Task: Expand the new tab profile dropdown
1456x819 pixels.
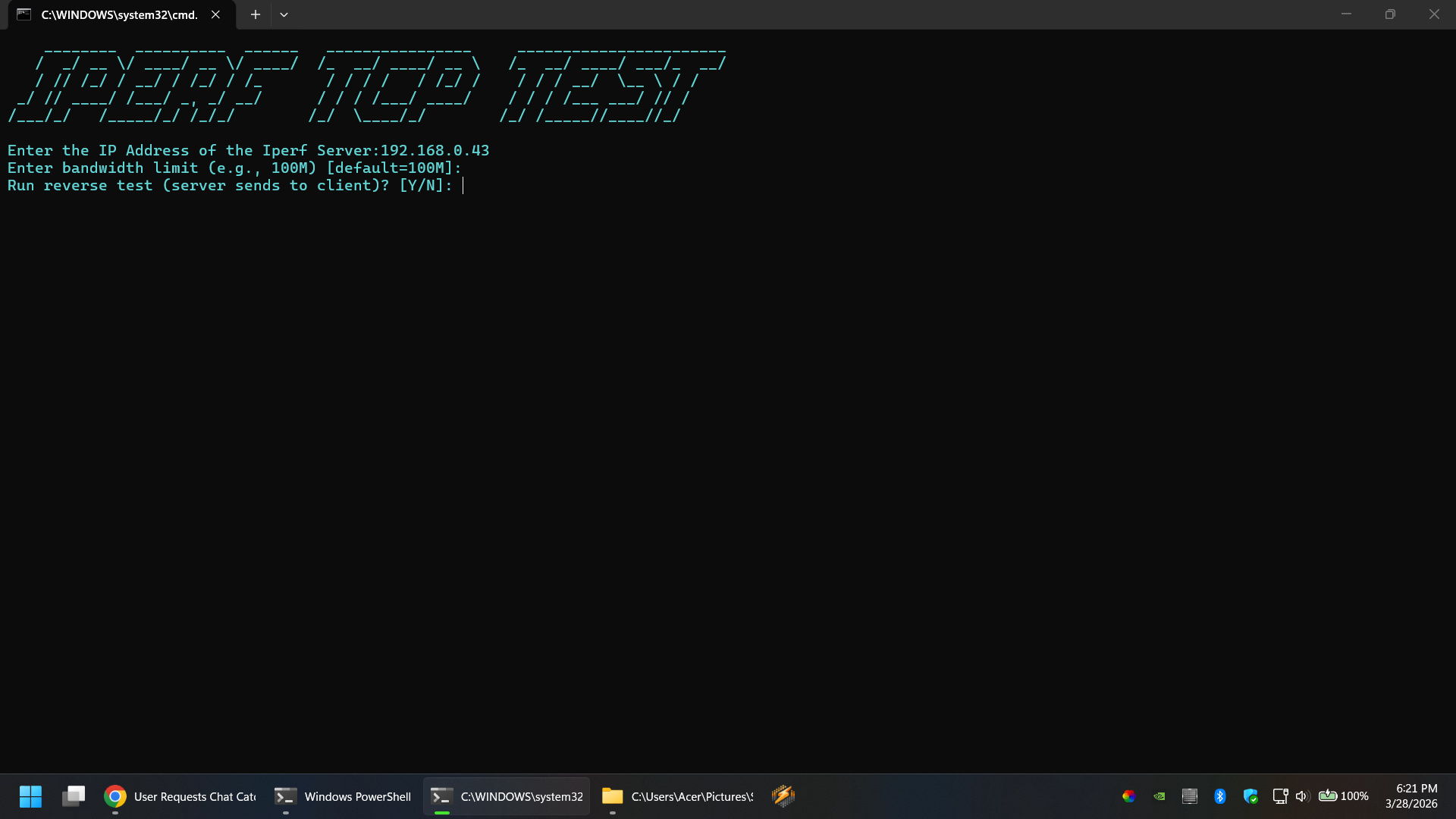Action: [284, 14]
